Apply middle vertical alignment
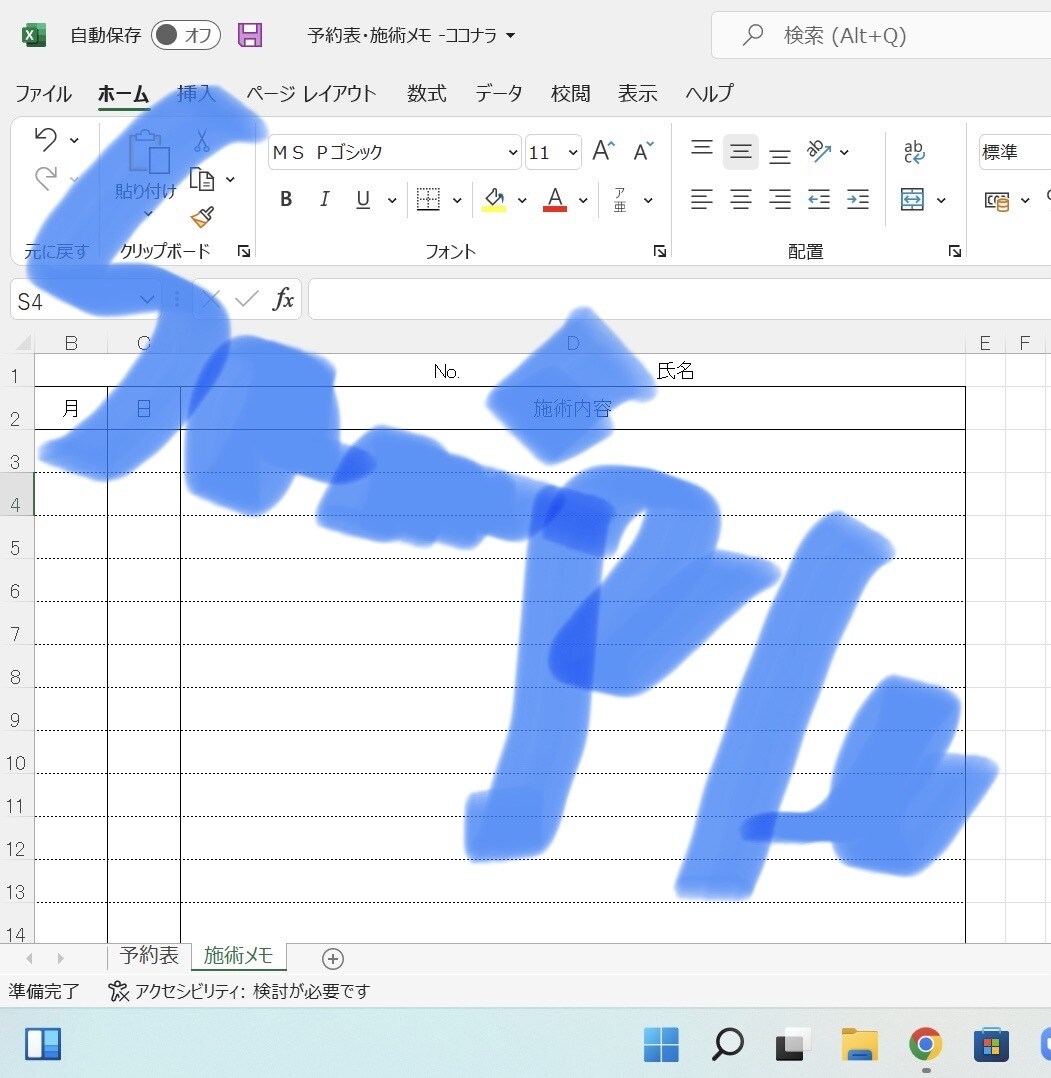Image resolution: width=1051 pixels, height=1078 pixels. point(741,151)
